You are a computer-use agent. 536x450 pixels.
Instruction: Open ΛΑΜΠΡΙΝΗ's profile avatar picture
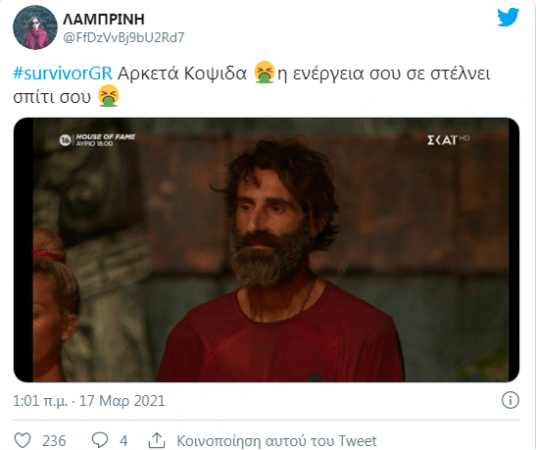35,27
